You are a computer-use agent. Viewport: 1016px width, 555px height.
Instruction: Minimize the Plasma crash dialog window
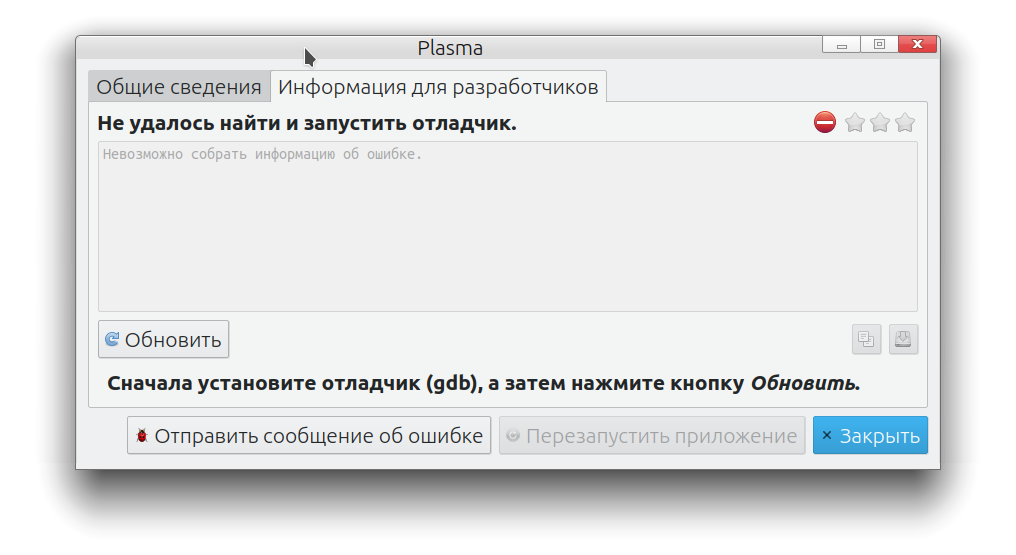pos(842,45)
